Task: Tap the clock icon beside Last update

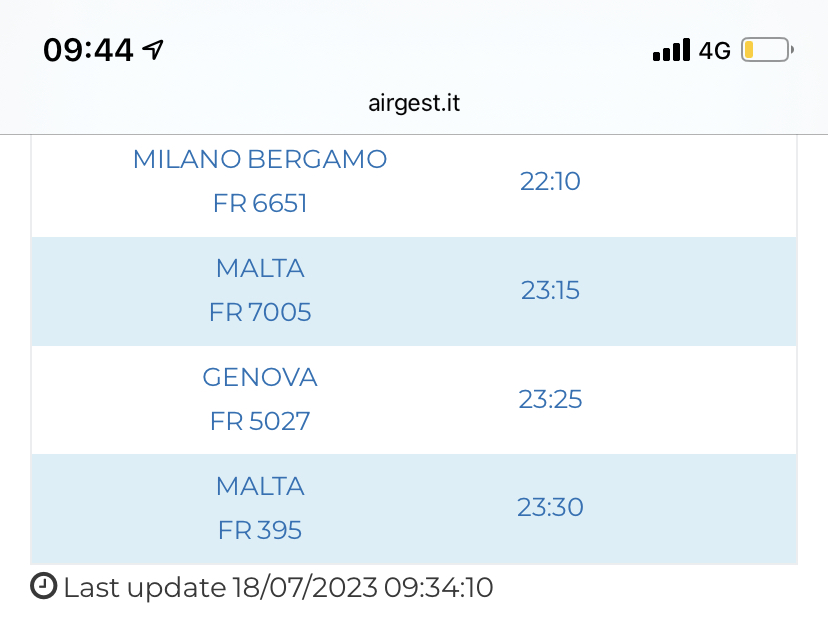Action: (x=44, y=587)
